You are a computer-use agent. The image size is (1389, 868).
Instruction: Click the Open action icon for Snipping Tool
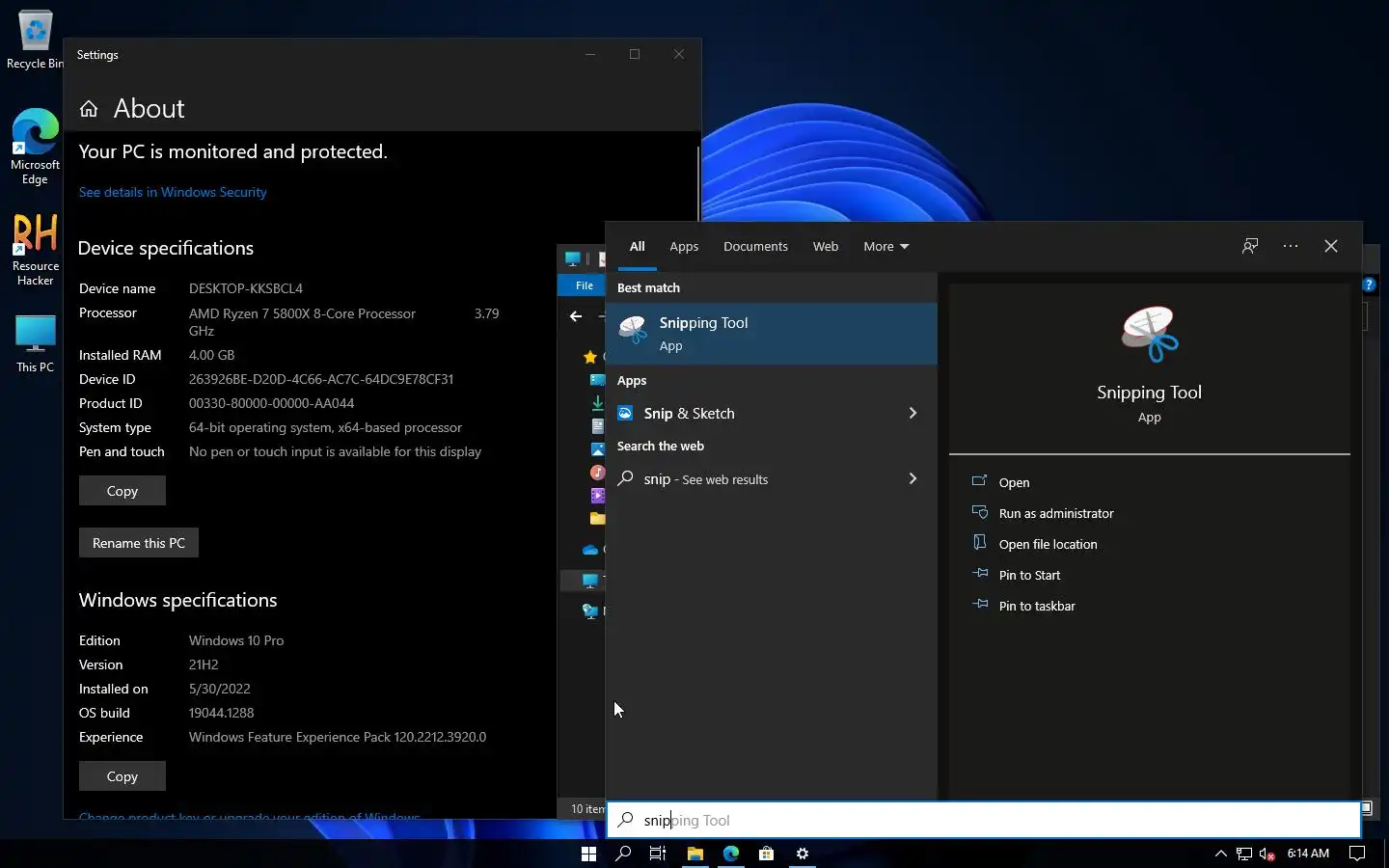pyautogui.click(x=980, y=481)
